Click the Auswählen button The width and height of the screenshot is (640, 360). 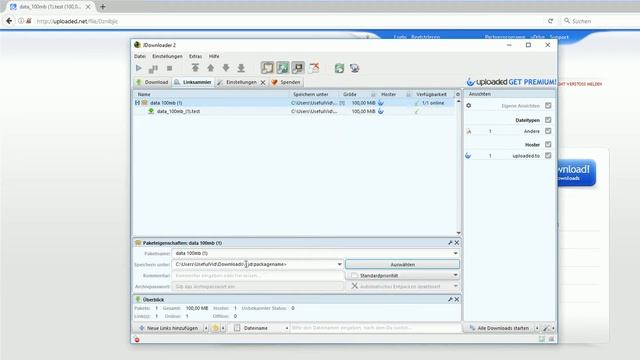402,264
